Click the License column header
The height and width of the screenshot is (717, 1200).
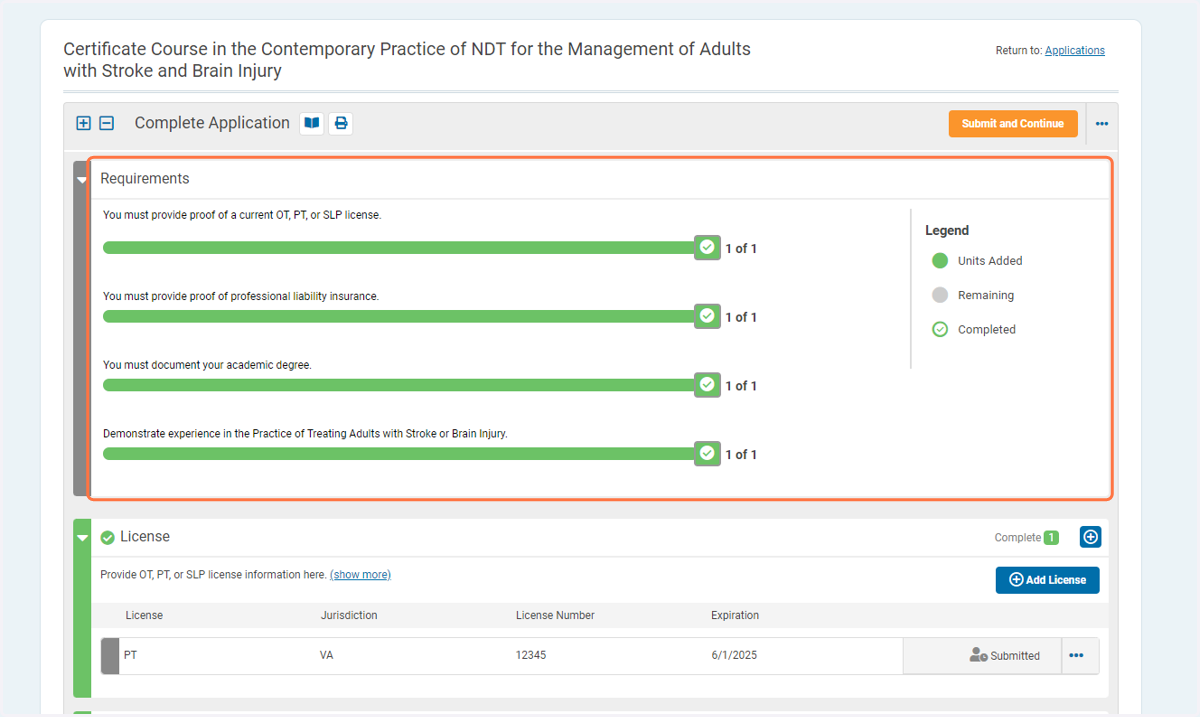click(x=144, y=616)
